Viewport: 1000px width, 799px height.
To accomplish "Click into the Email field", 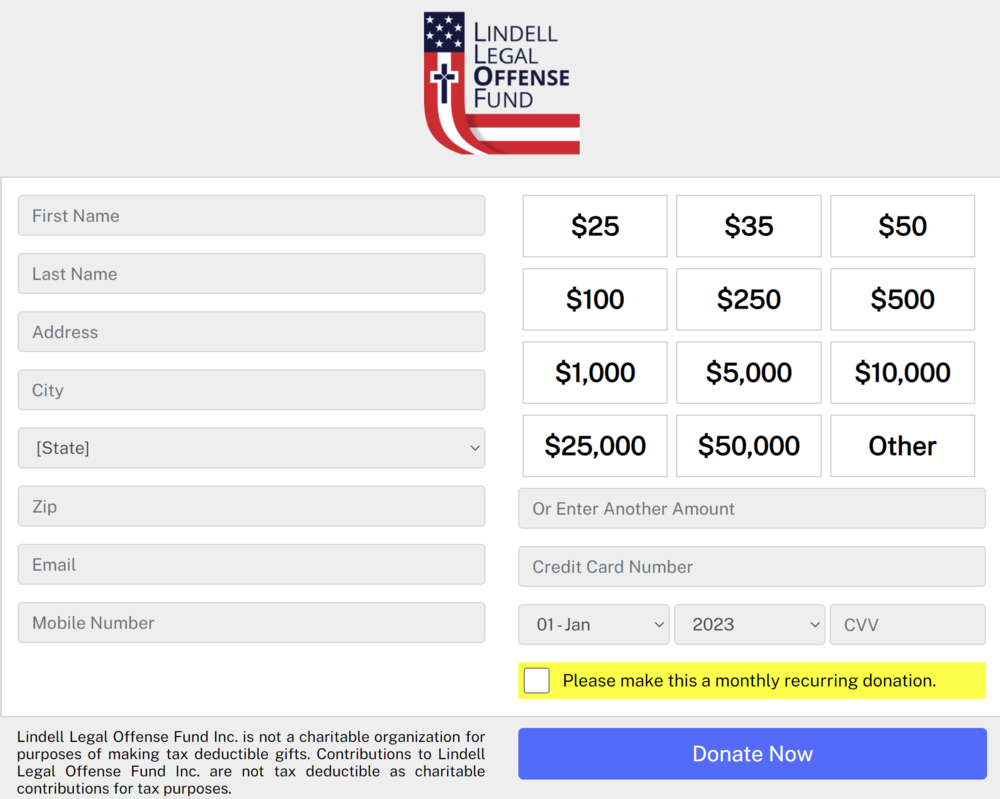I will [251, 565].
